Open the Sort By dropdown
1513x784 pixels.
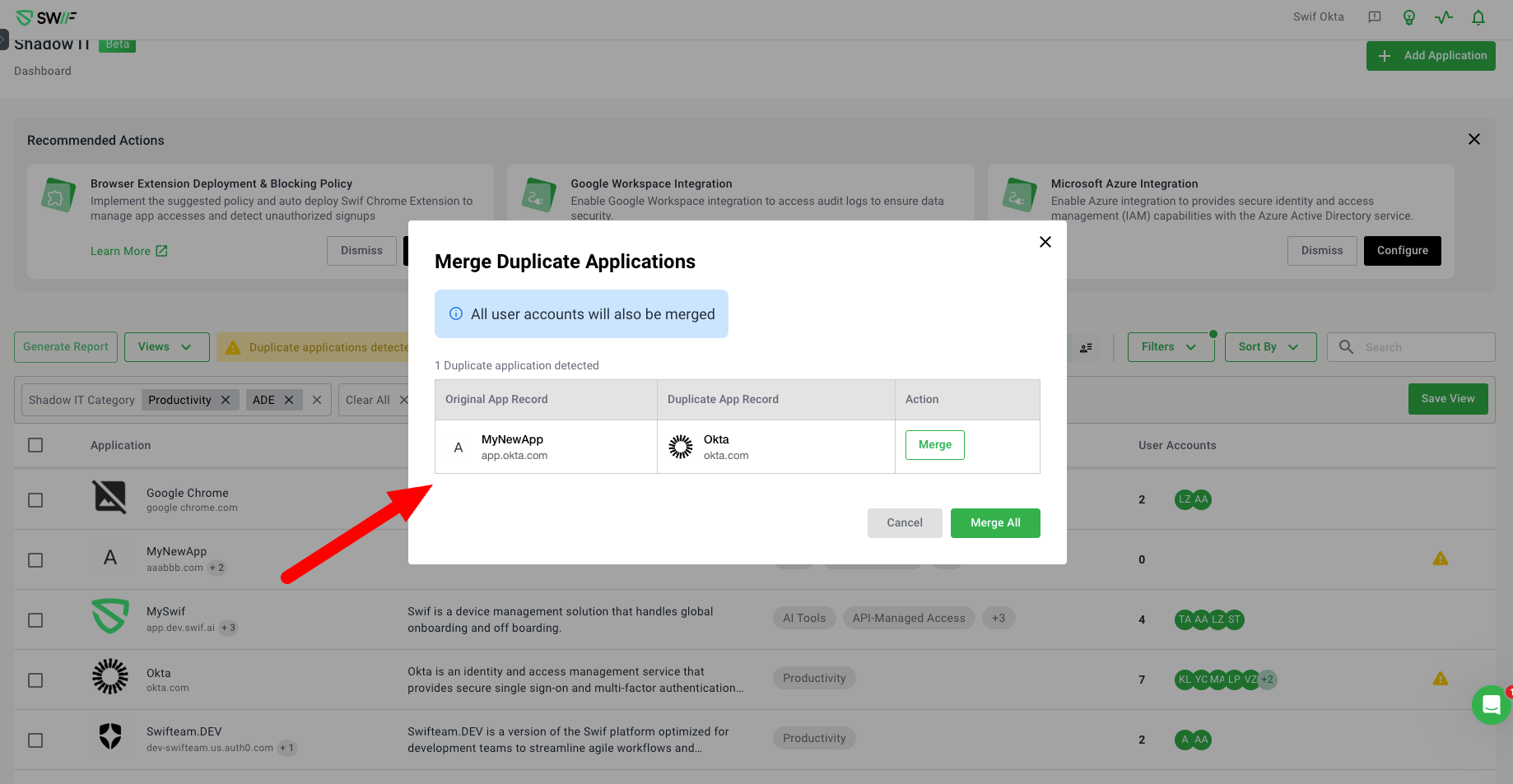(1269, 347)
